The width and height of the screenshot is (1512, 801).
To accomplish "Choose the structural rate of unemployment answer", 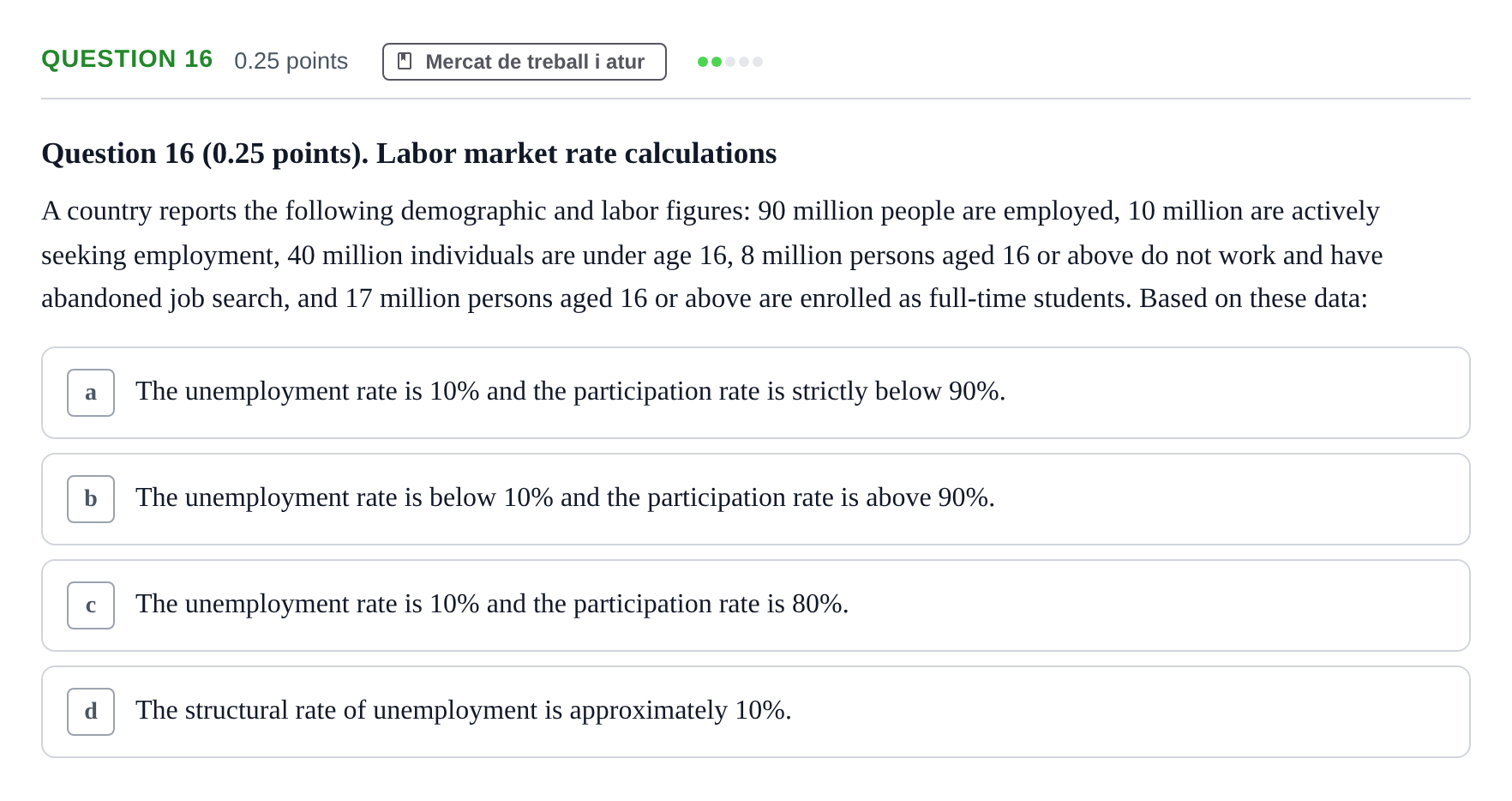I will (x=756, y=712).
